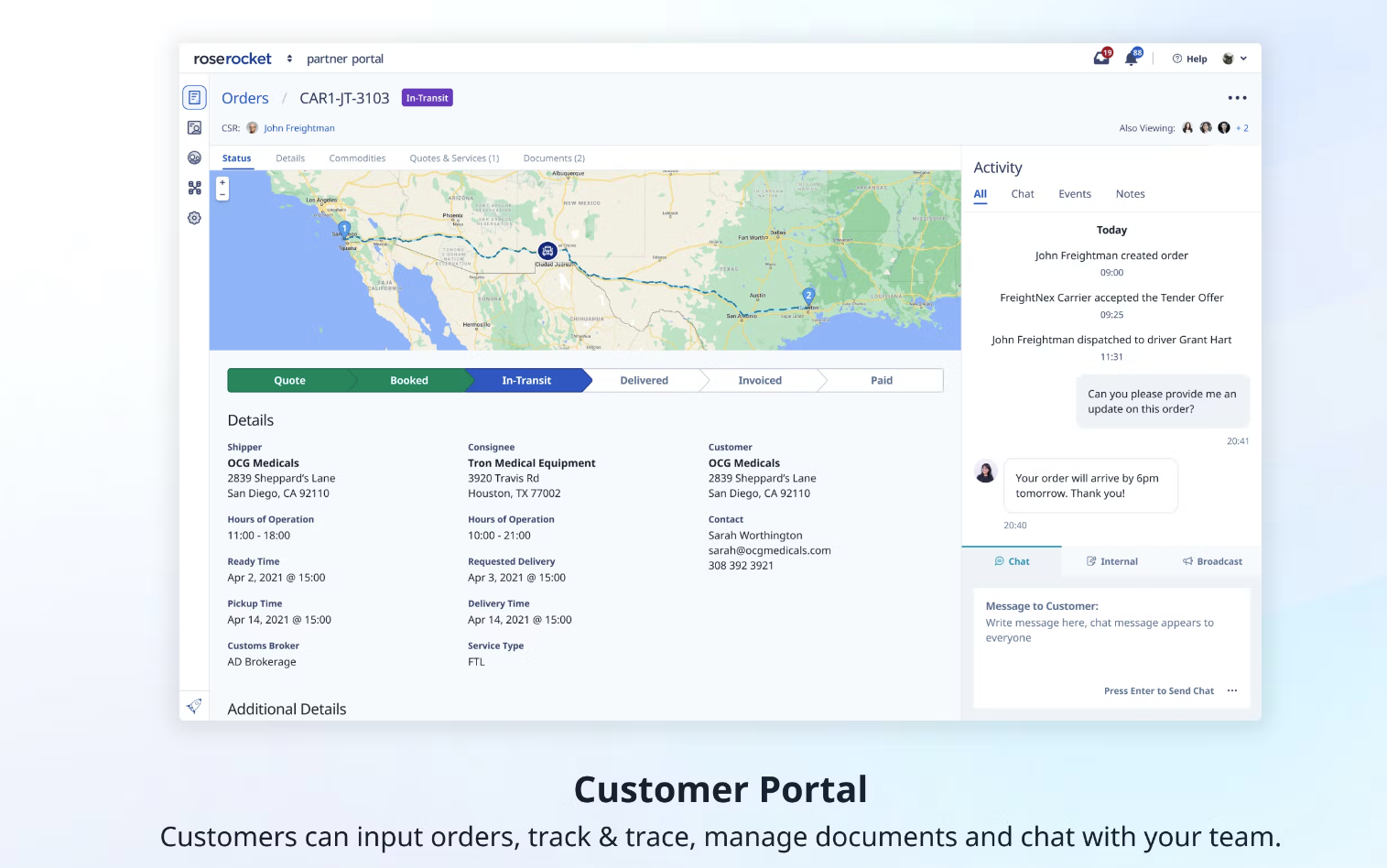1387x868 pixels.
Task: Click the In-Transit progress step
Action: tap(526, 381)
